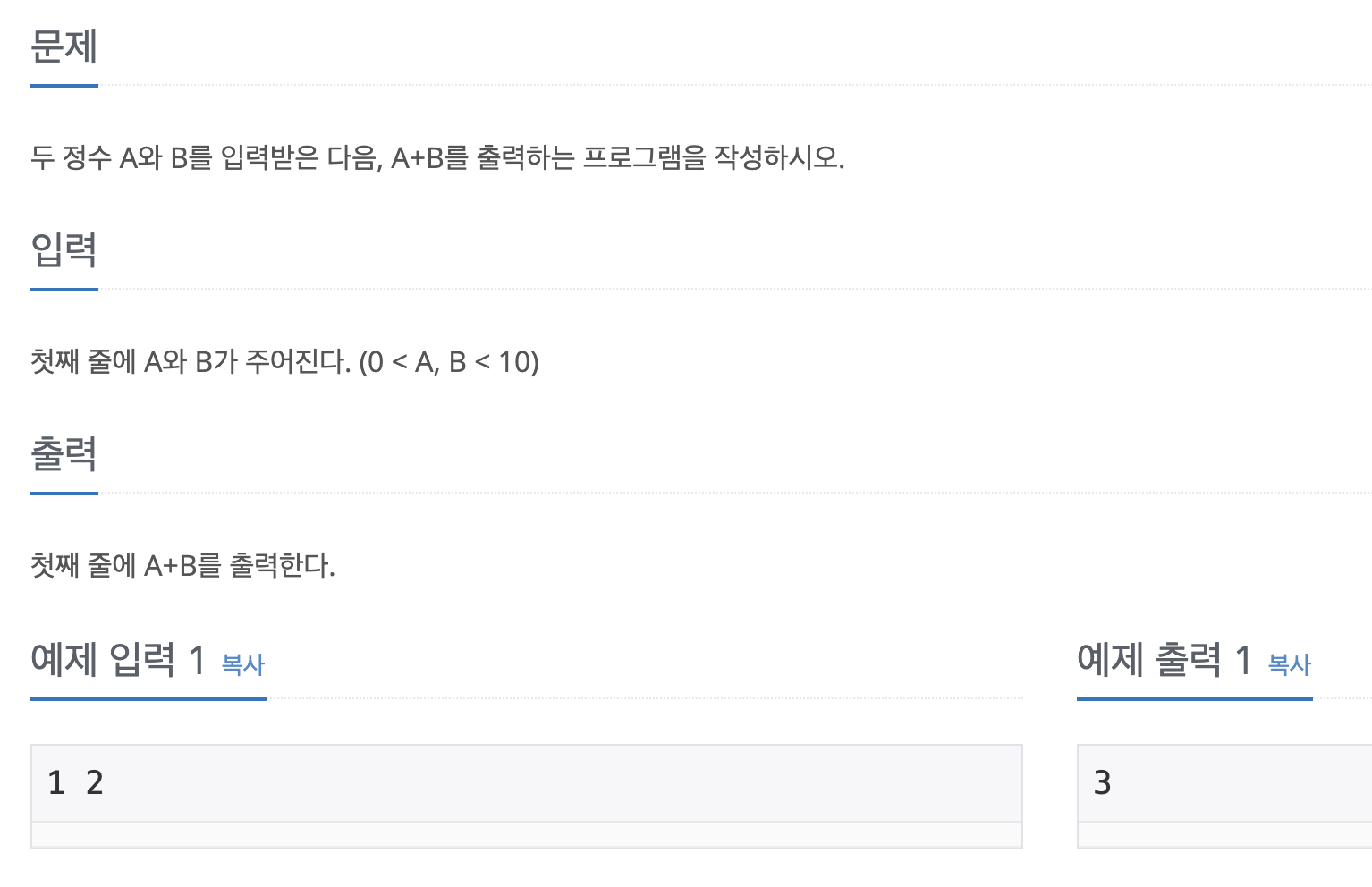Click '첫째 줄에 A와 B가 주어진다' text
This screenshot has width=1372, height=887.
pyautogui.click(x=190, y=362)
